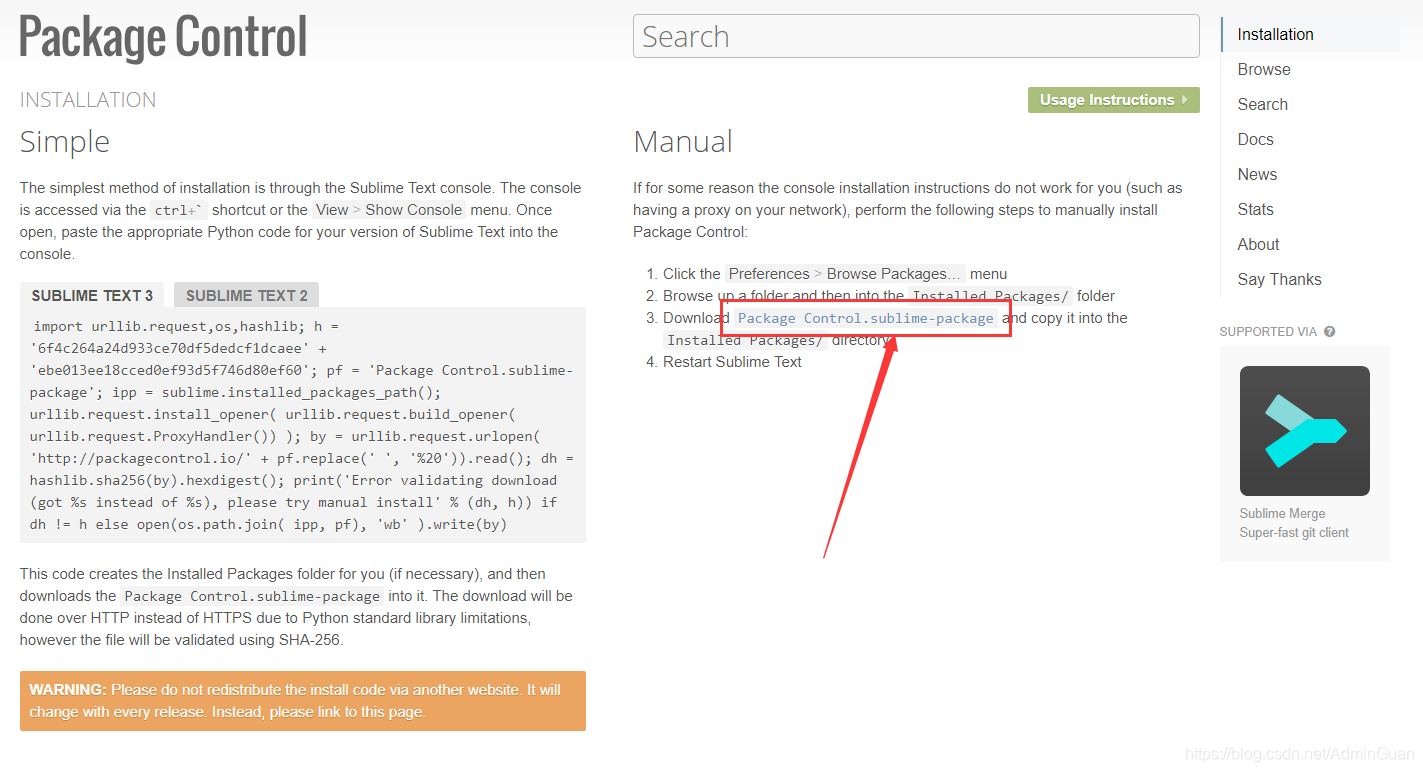The height and width of the screenshot is (772, 1423).
Task: Open the Installation page
Action: (x=1275, y=33)
